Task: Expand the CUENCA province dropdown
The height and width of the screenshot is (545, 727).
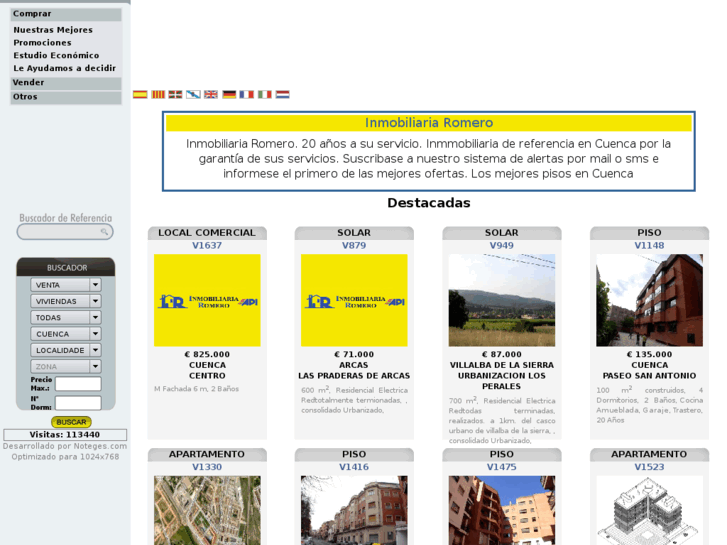Action: 66,334
